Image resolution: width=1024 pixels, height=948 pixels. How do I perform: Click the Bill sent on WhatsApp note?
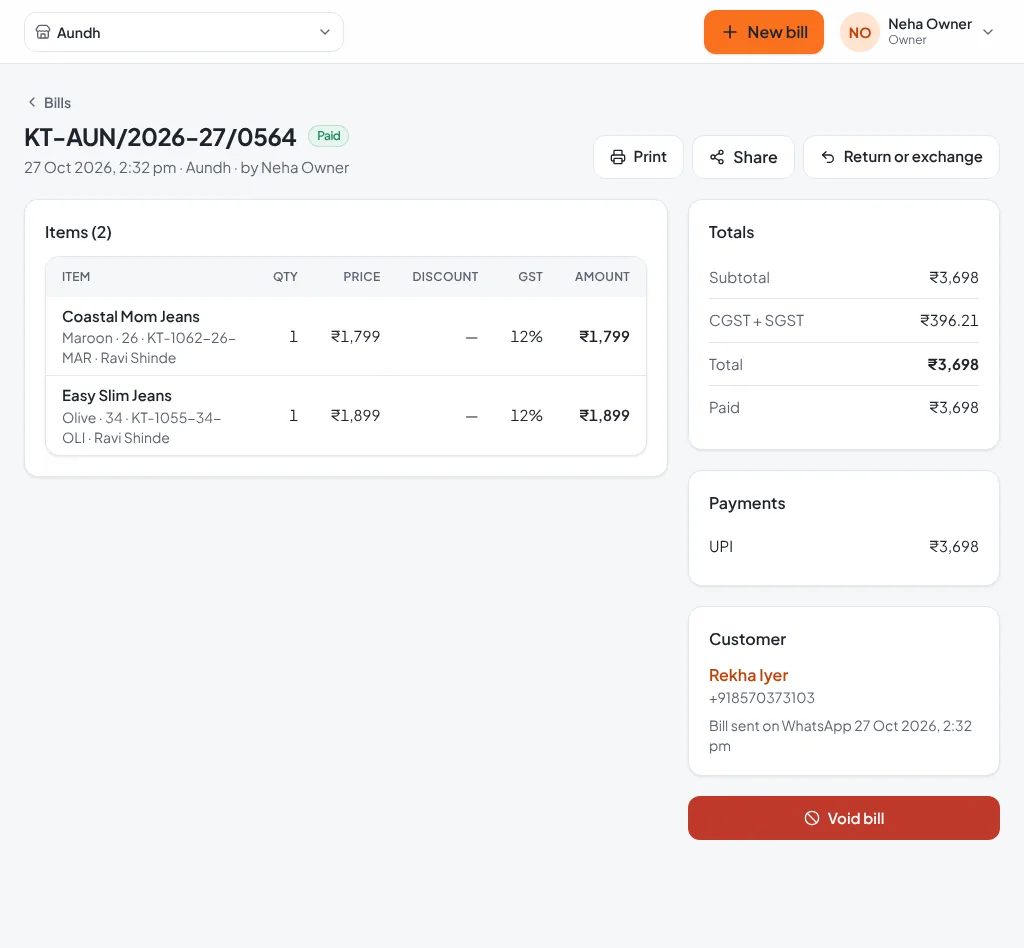click(840, 736)
